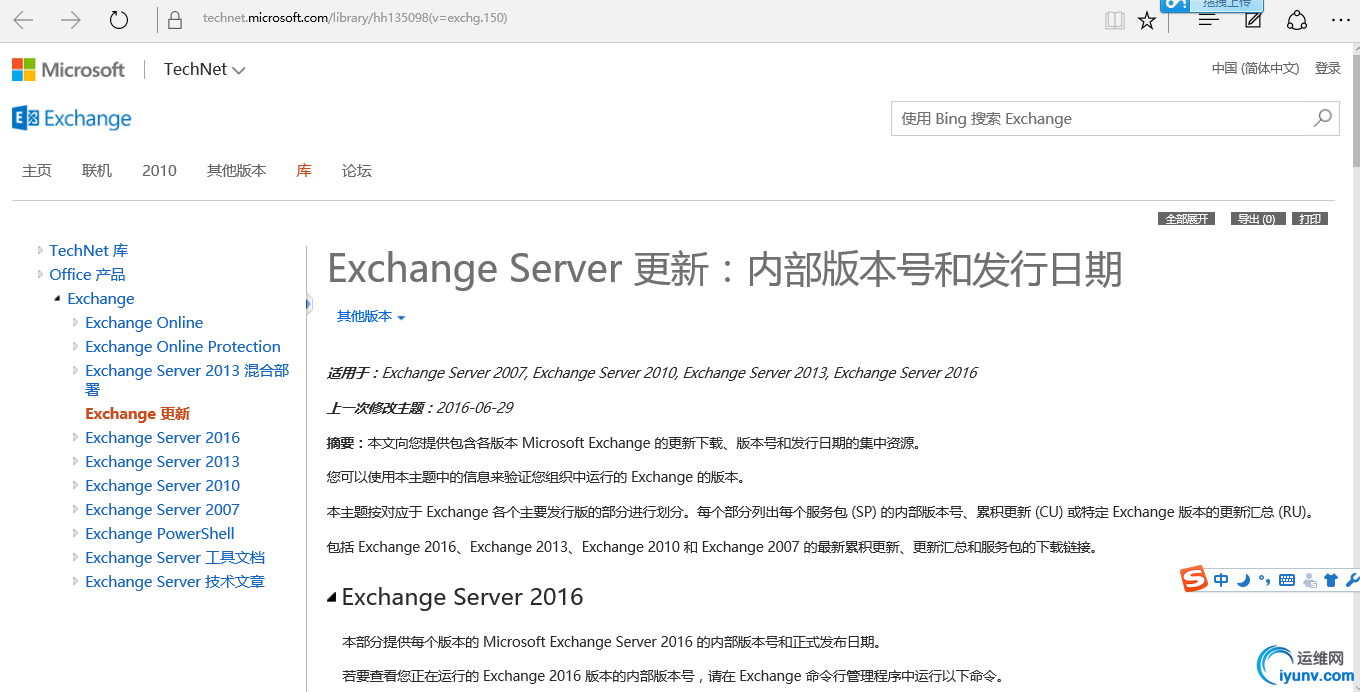Screen dimensions: 1360x692
Task: Expand Exchange PowerShell tree arrow
Action: (75, 533)
